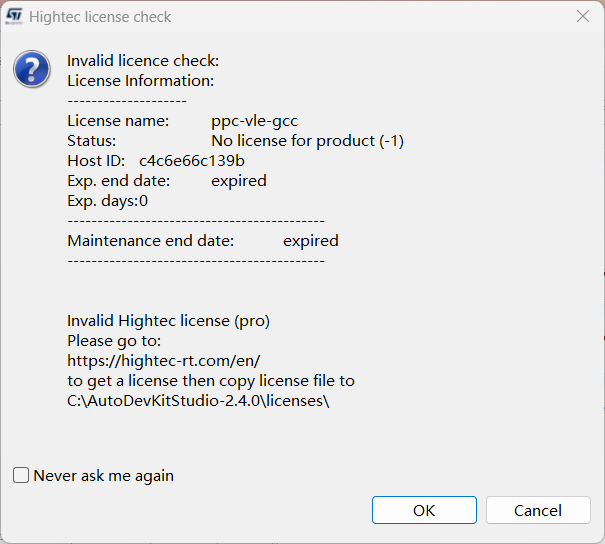Click the Exp. days:0 line
Image resolution: width=605 pixels, height=544 pixels.
107,201
